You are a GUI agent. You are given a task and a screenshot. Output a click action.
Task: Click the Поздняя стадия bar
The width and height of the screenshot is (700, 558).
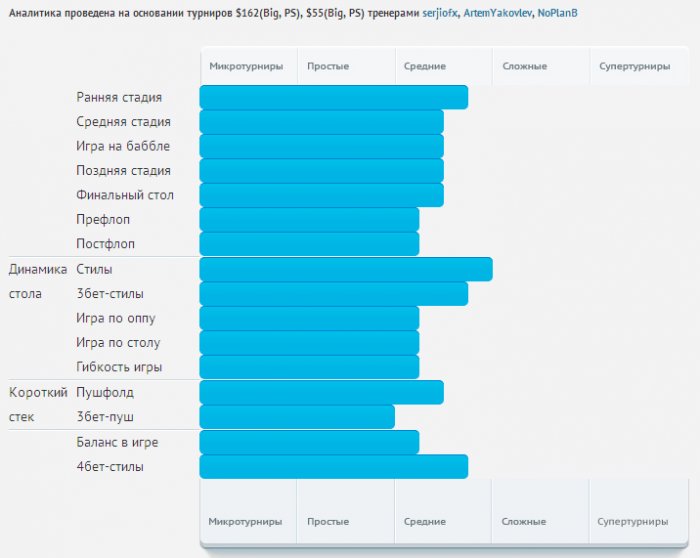pyautogui.click(x=321, y=171)
